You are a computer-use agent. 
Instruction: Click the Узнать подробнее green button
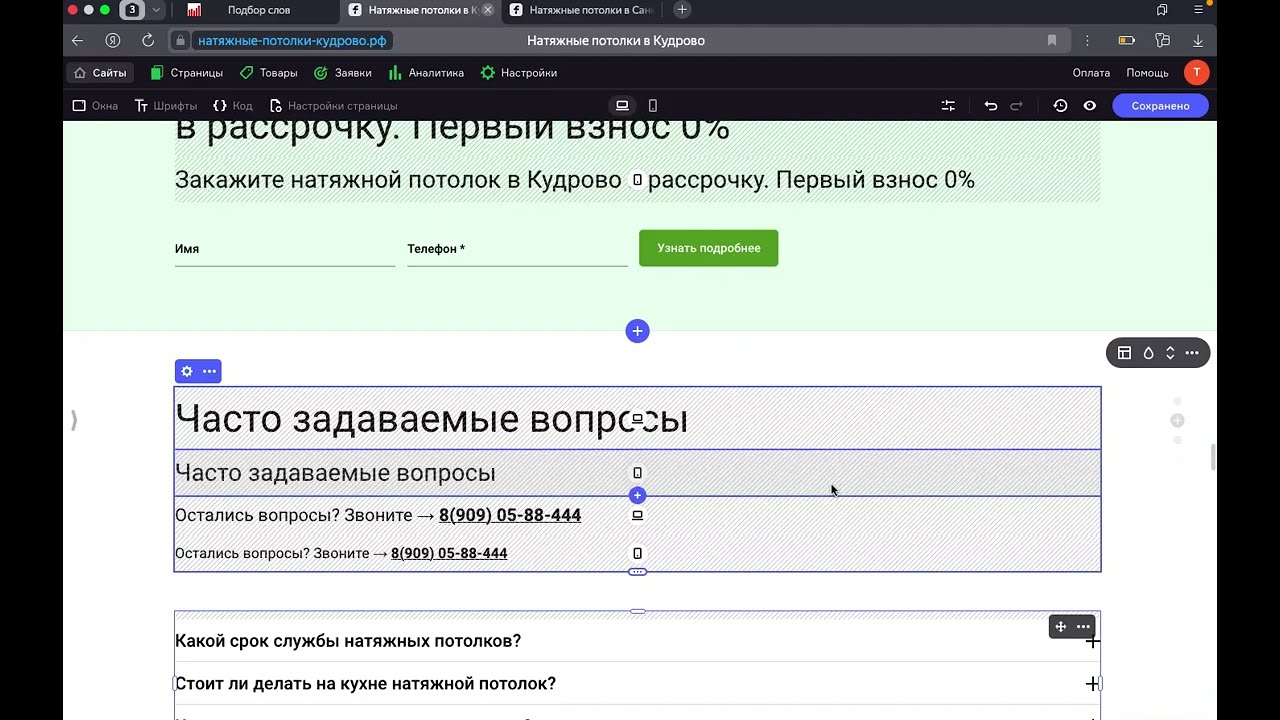708,248
